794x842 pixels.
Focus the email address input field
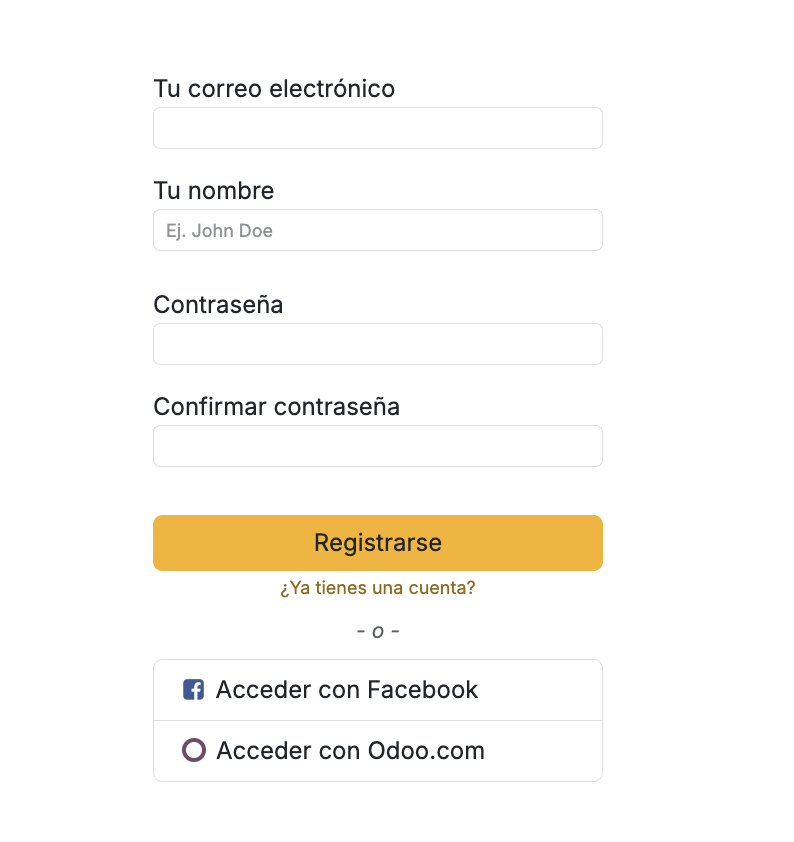(377, 128)
